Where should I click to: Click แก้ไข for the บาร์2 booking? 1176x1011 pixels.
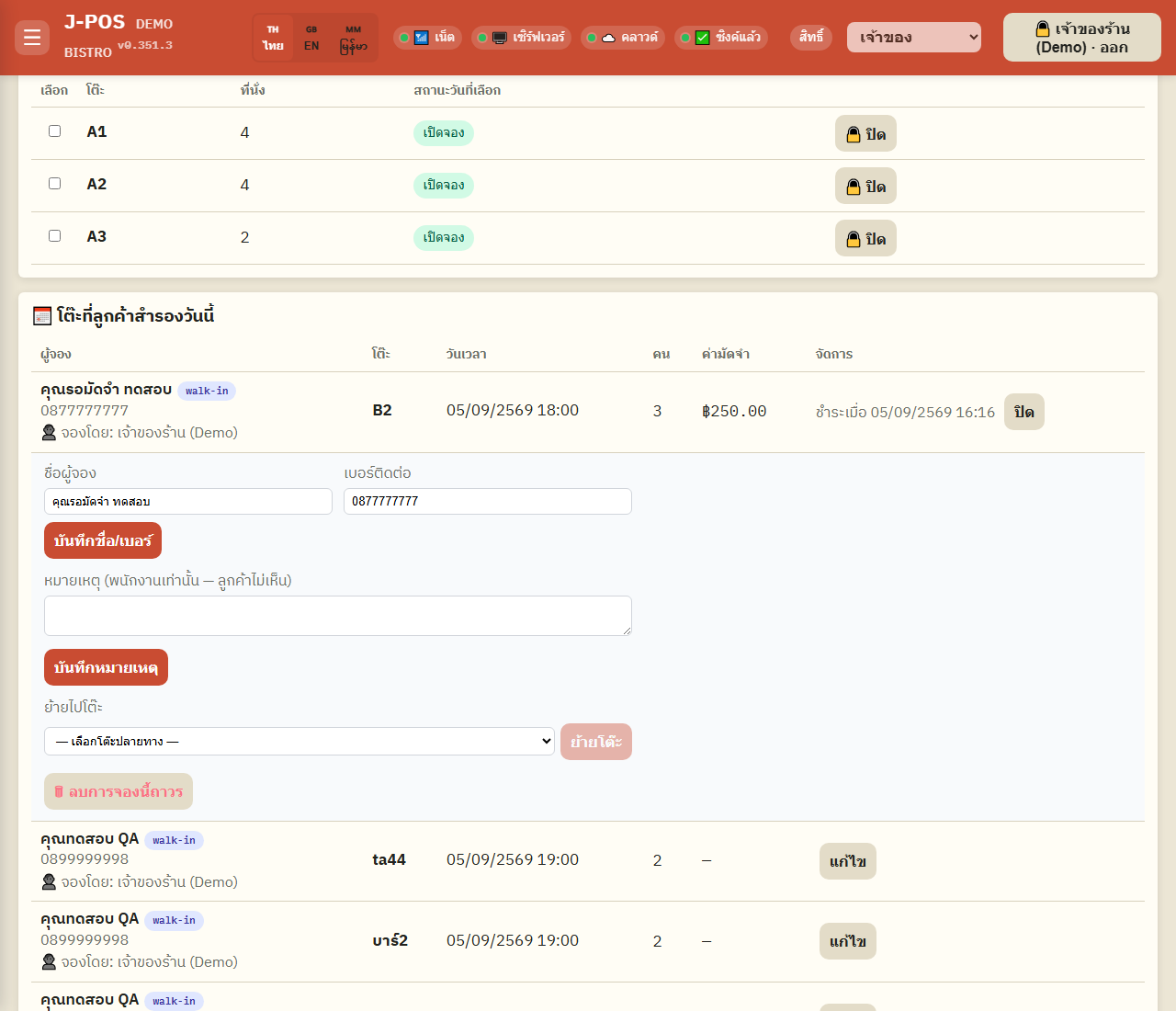[x=848, y=941]
